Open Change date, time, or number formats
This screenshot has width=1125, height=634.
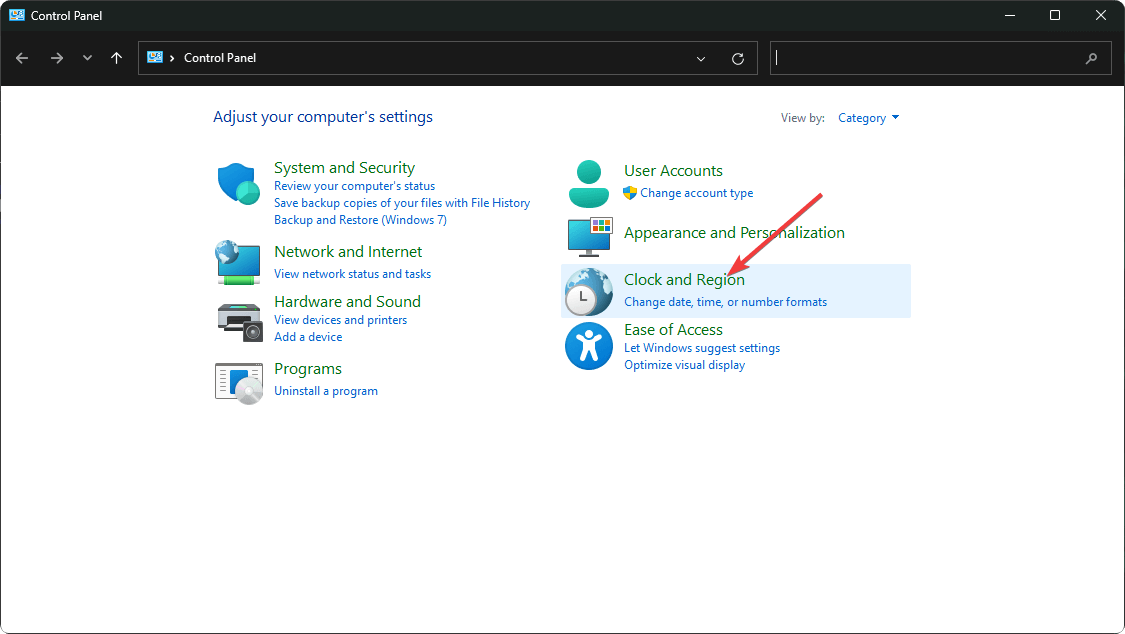pyautogui.click(x=725, y=302)
